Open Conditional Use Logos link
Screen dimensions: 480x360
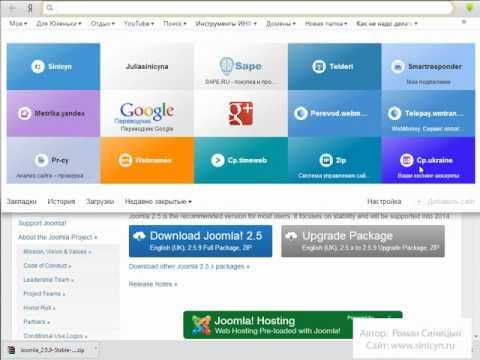(55, 336)
